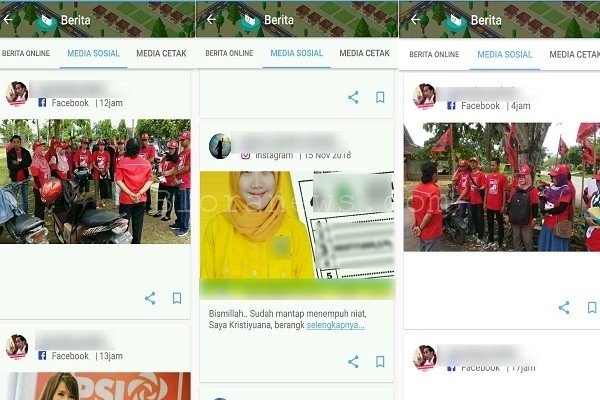Open profile avatar of 12jam post

pos(17,93)
